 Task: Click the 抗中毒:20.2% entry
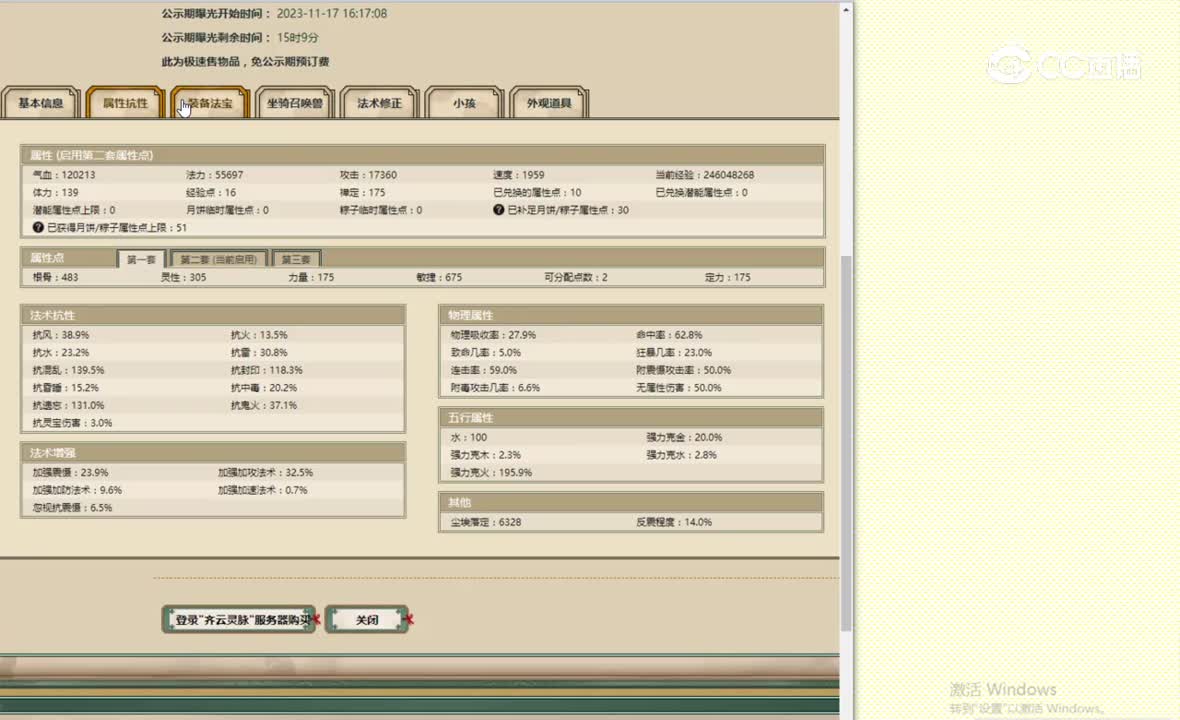click(x=263, y=388)
